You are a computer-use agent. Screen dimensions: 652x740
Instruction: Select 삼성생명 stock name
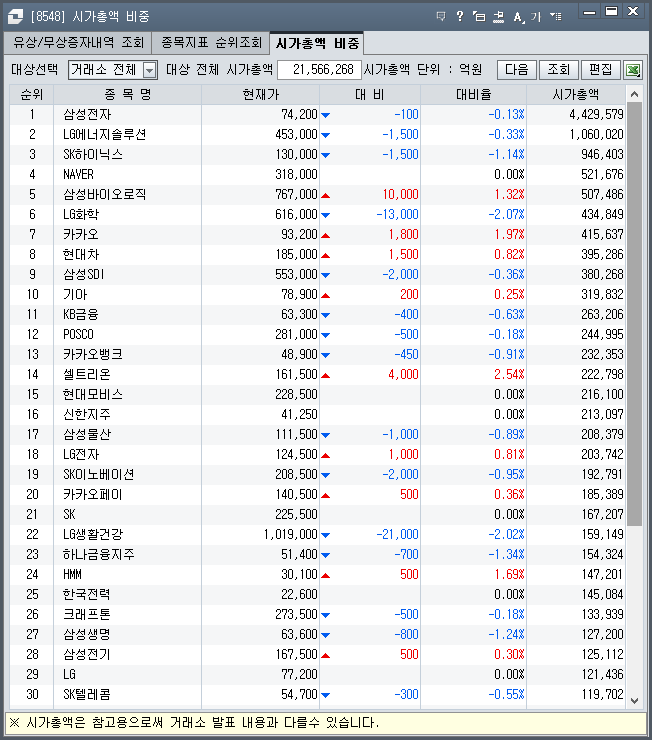(x=87, y=634)
